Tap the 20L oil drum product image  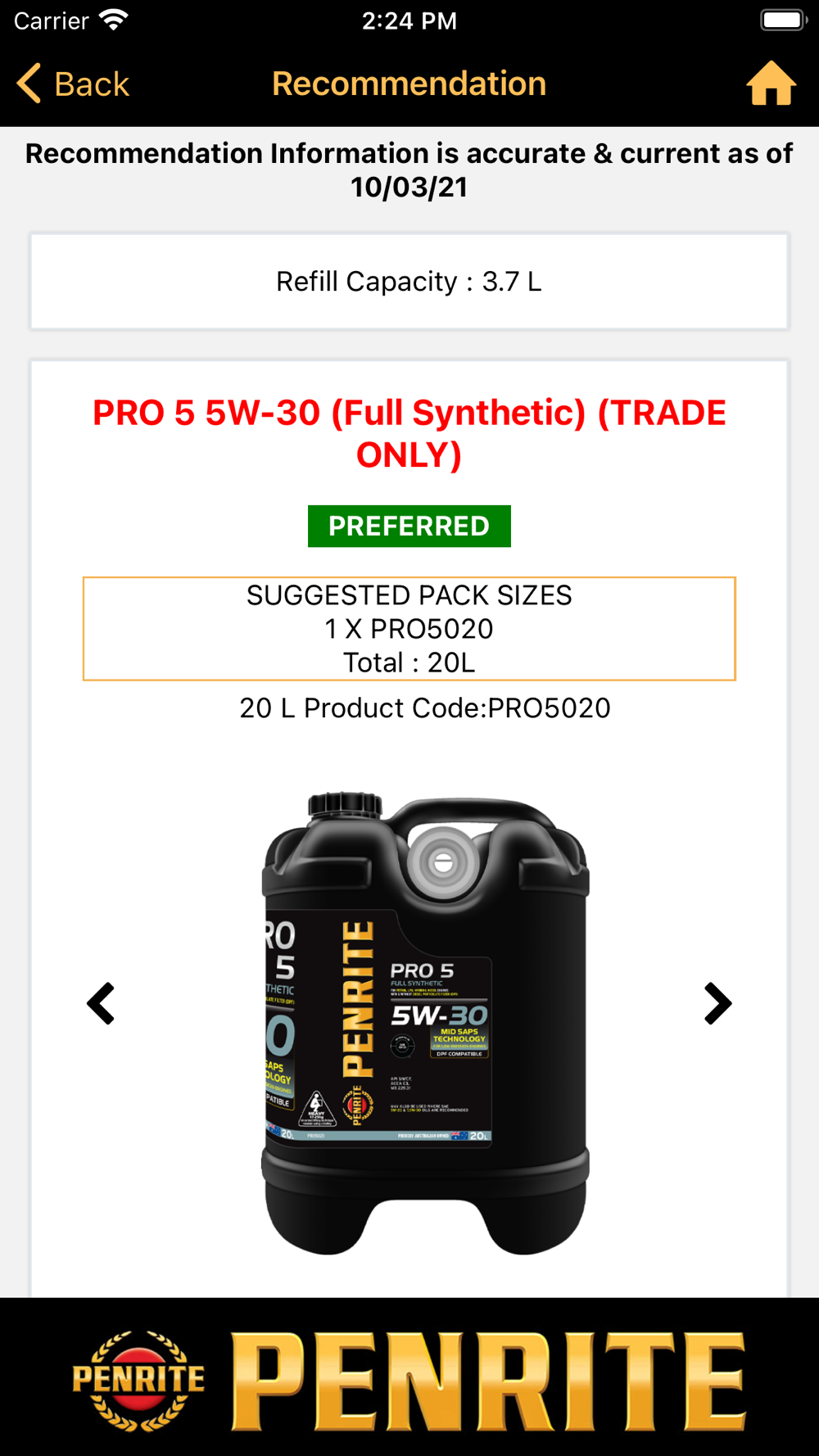(425, 1022)
